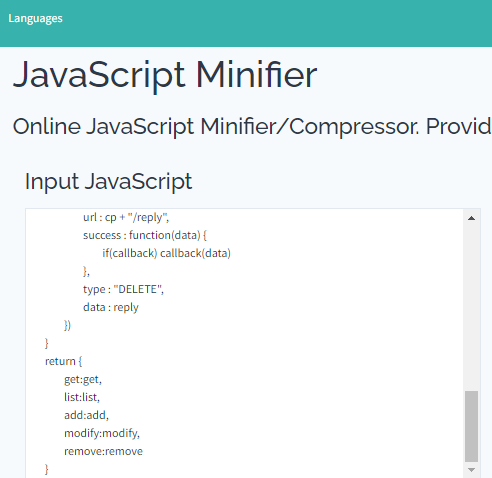The image size is (492, 478).
Task: Click the 'Input JavaScript' heading
Action: point(109,182)
